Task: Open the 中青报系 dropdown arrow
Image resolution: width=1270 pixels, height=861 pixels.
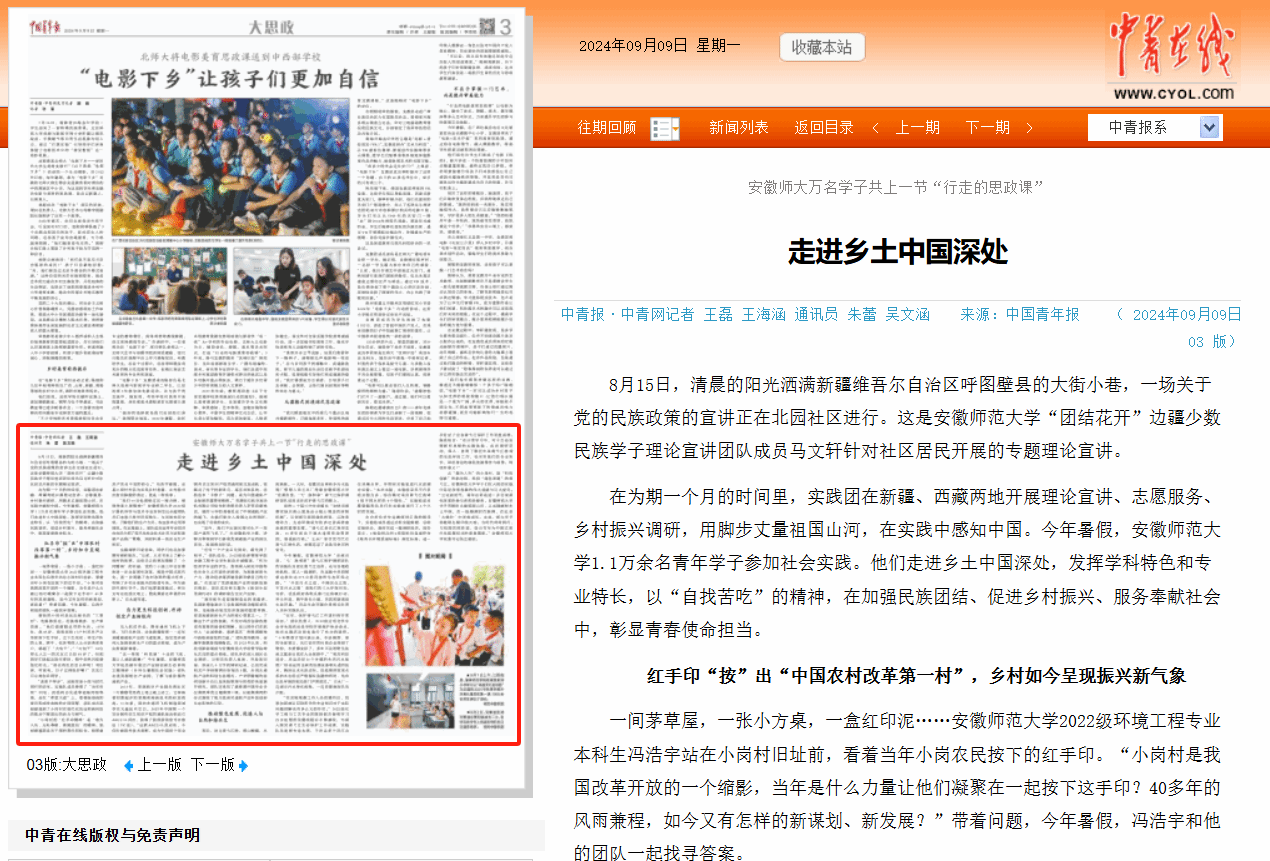Action: pos(1210,127)
